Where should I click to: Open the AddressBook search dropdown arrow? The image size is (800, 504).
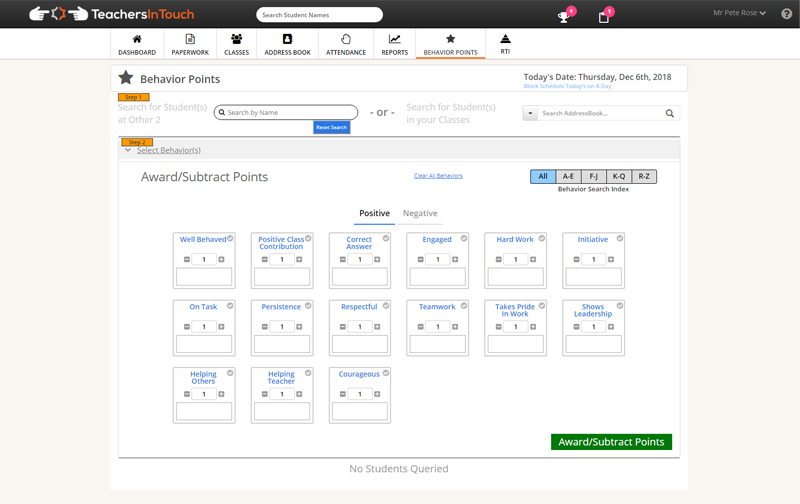pyautogui.click(x=529, y=114)
